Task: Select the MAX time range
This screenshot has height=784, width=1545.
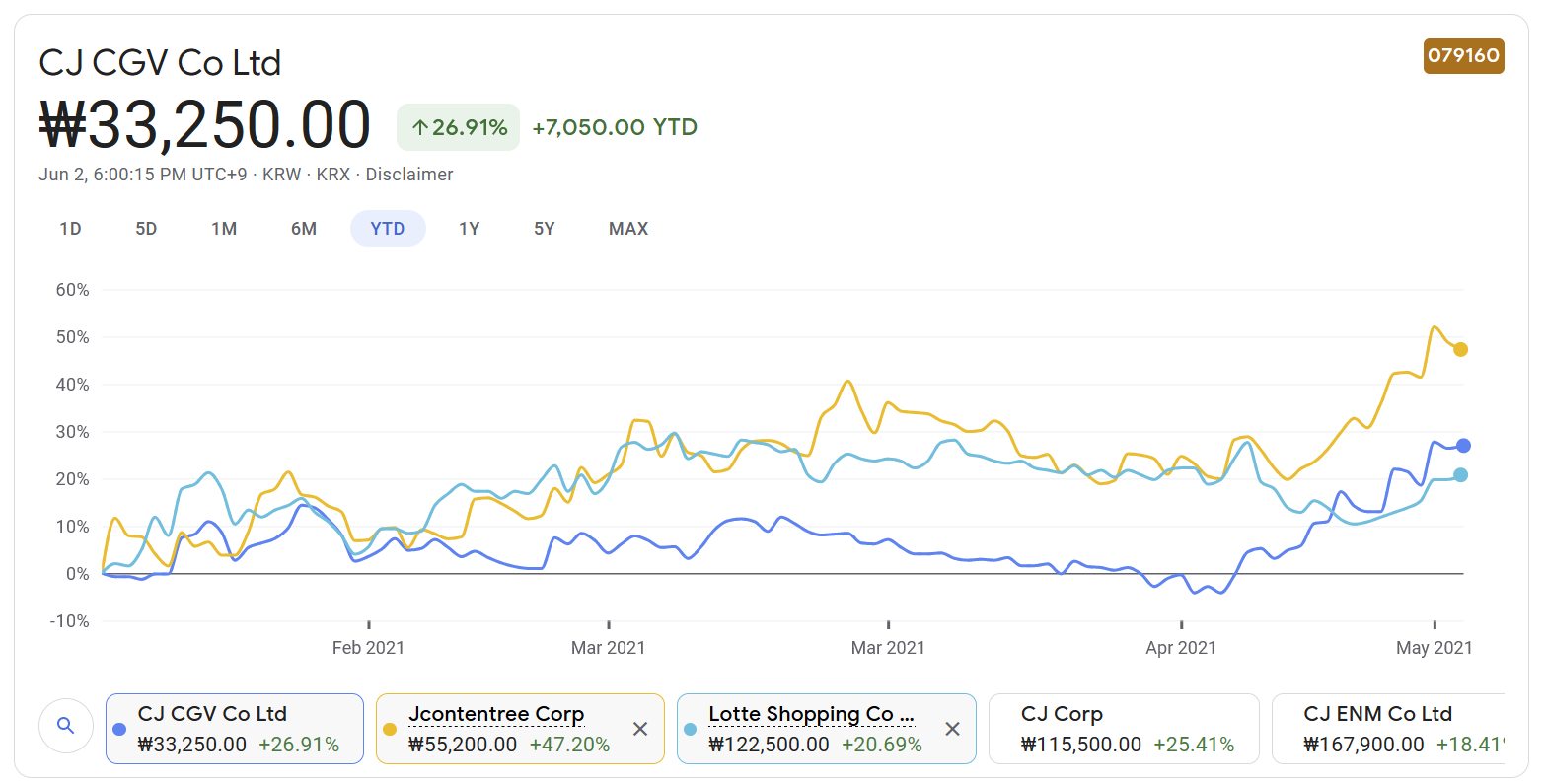Action: [628, 229]
